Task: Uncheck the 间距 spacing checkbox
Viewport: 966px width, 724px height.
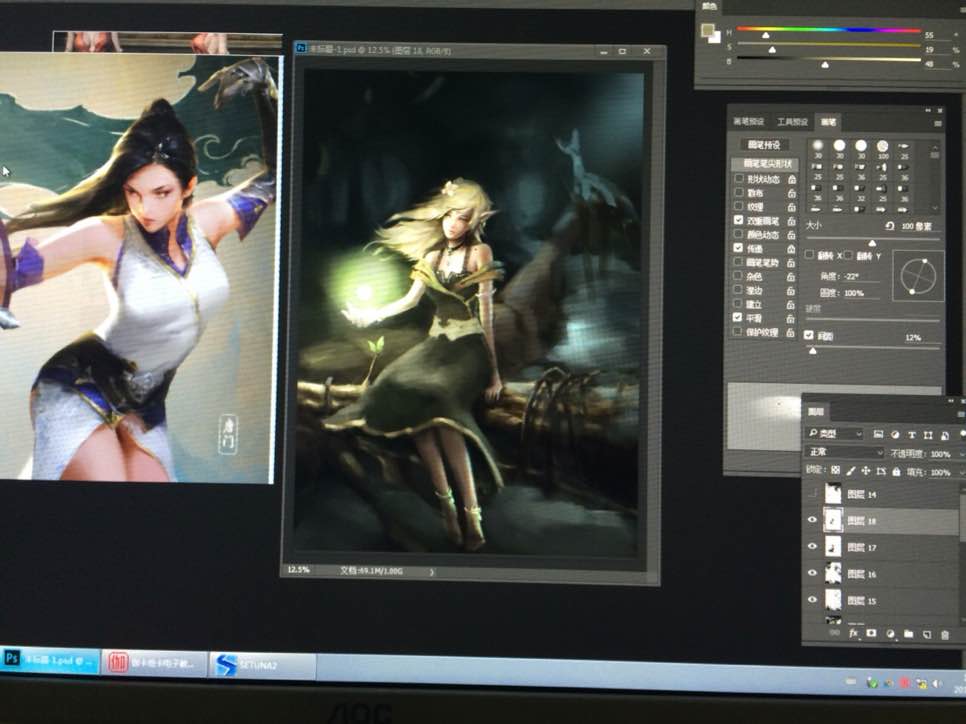Action: (809, 335)
